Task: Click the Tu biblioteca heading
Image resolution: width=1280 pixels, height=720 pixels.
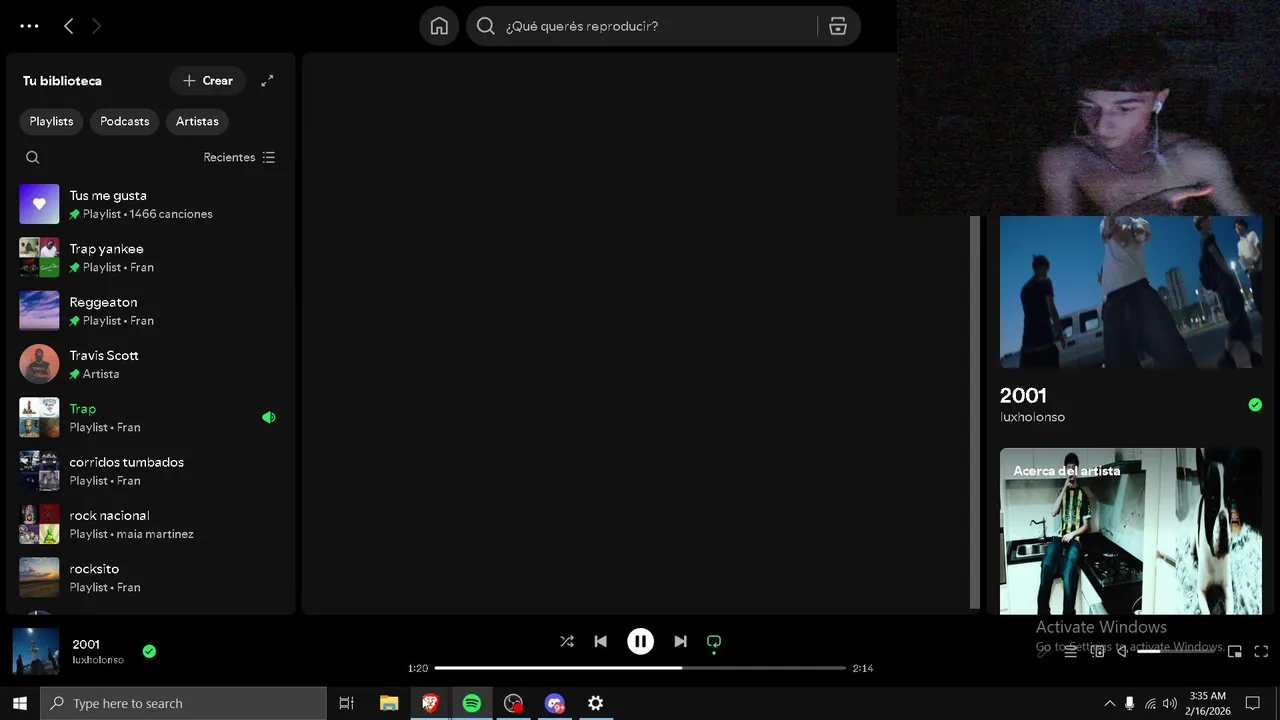Action: [x=62, y=81]
